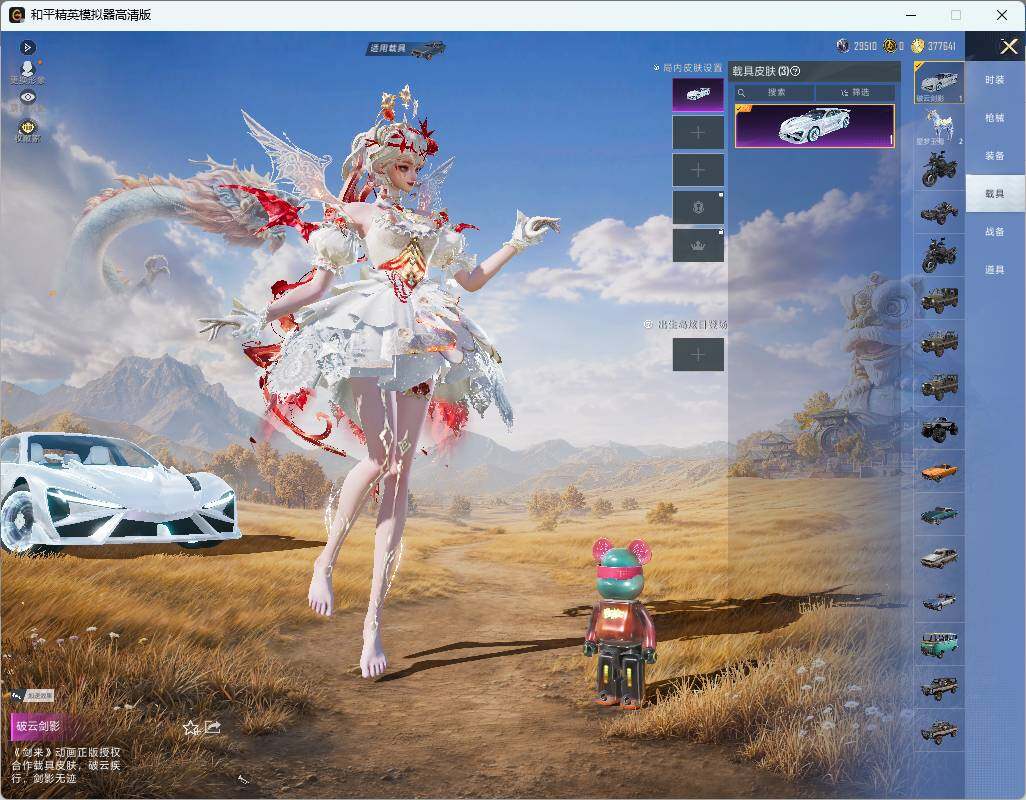The image size is (1026, 800).
Task: Switch to the 时装 tab
Action: pos(995,80)
